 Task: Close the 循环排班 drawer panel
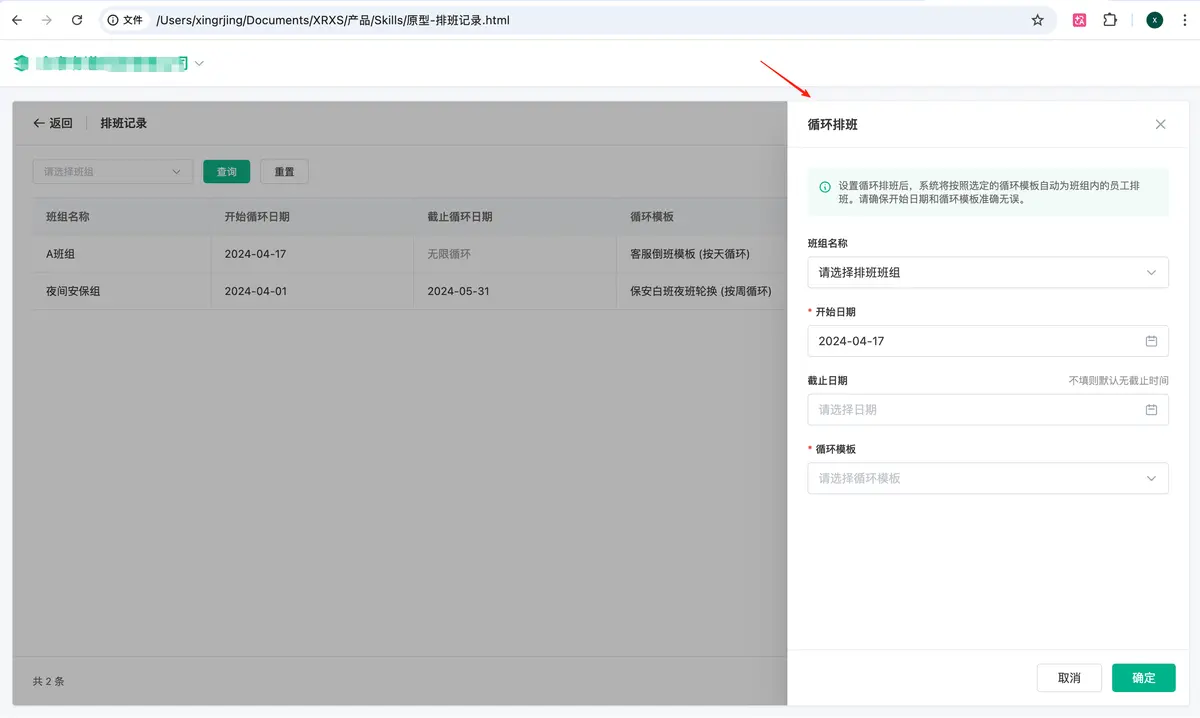tap(1160, 125)
